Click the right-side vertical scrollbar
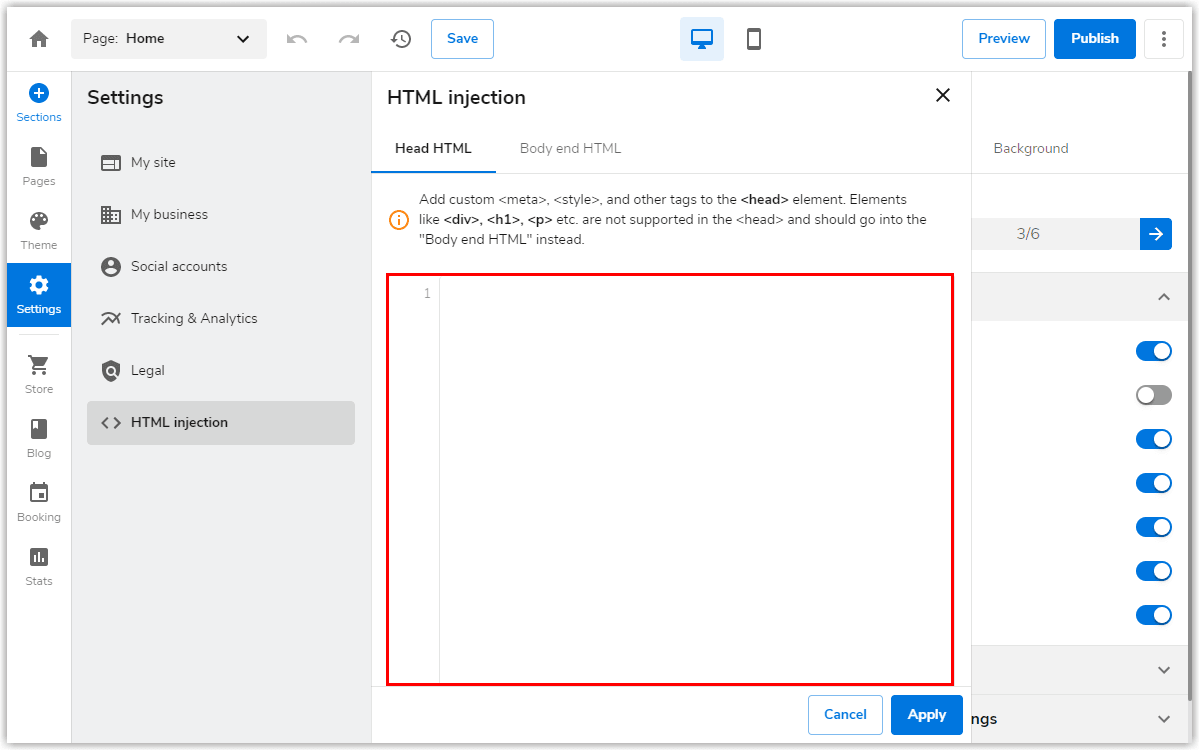This screenshot has height=751, width=1200. point(1188,385)
